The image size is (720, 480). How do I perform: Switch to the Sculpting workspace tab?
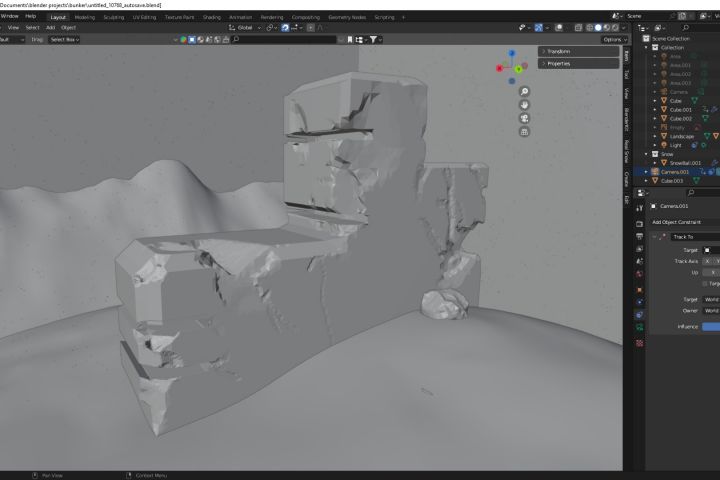pyautogui.click(x=114, y=17)
